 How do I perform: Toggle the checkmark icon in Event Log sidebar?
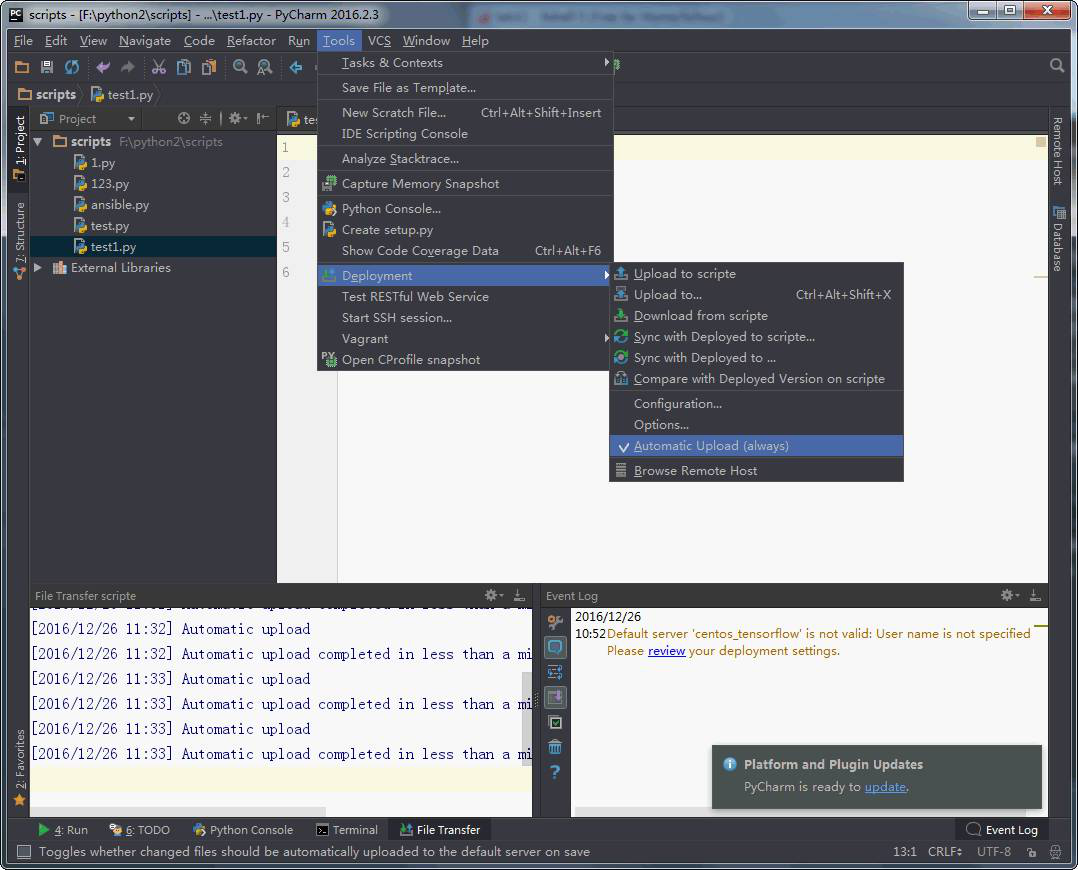(x=555, y=723)
